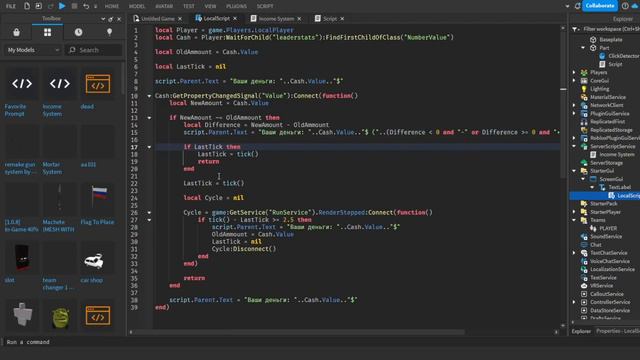Click the ReplicatedStorage icon in Explorer

584,130
